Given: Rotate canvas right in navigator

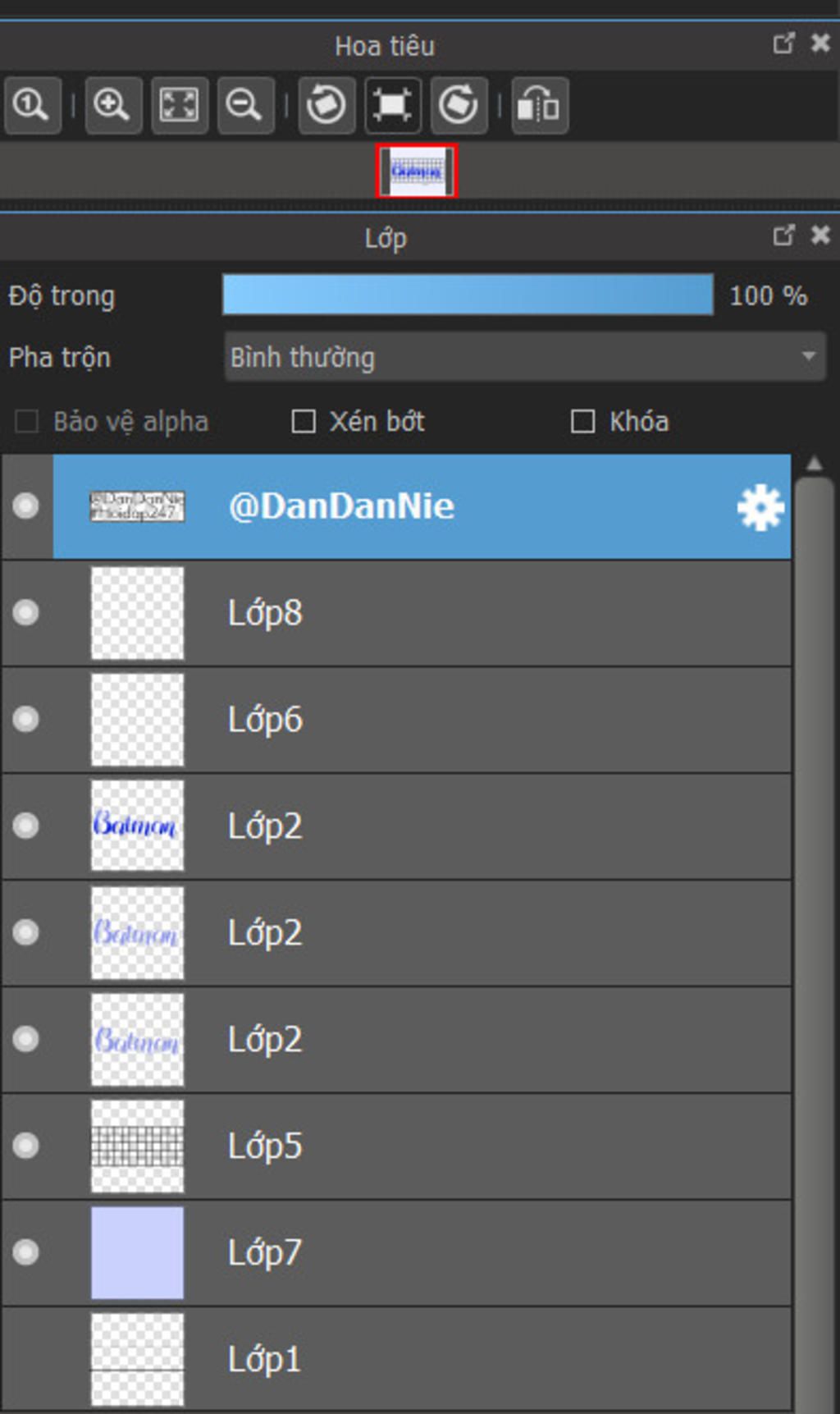Looking at the screenshot, I should [x=458, y=105].
